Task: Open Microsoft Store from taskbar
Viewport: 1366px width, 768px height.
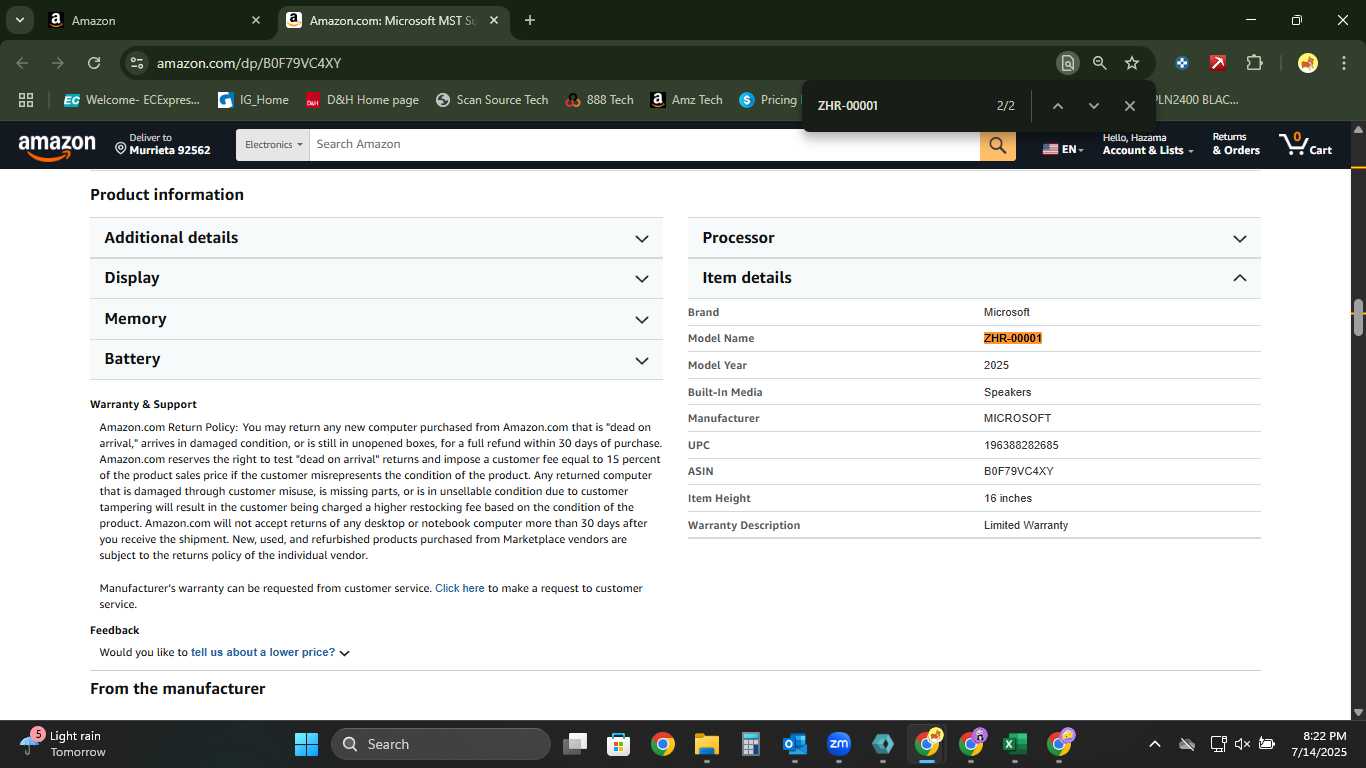Action: coord(619,744)
